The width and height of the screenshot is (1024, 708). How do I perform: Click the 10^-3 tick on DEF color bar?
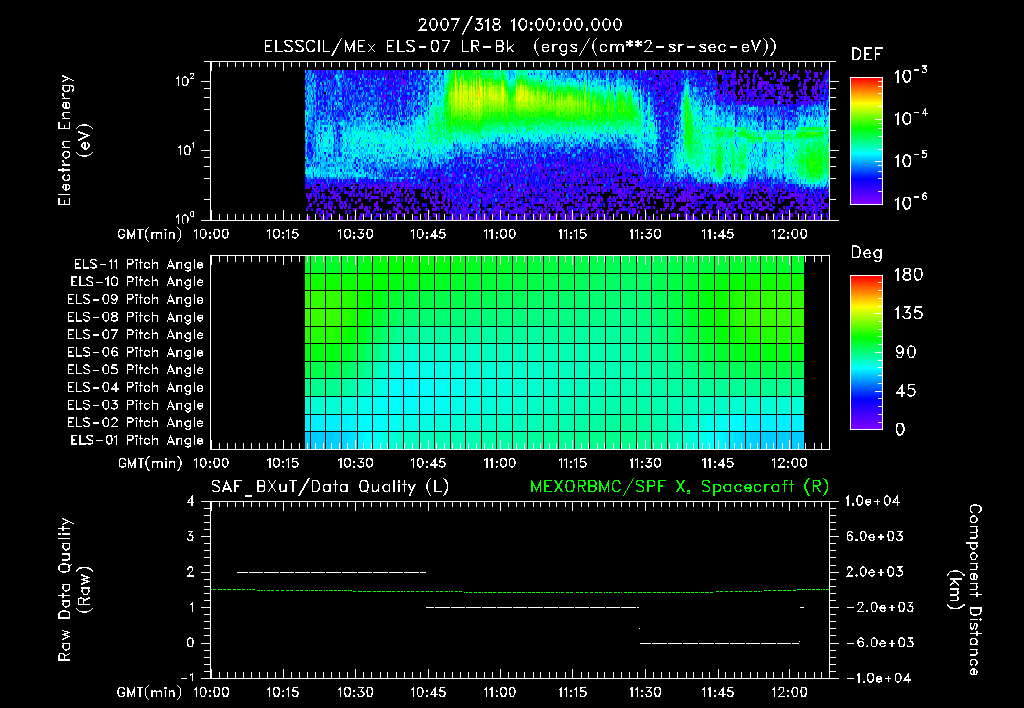pos(910,76)
